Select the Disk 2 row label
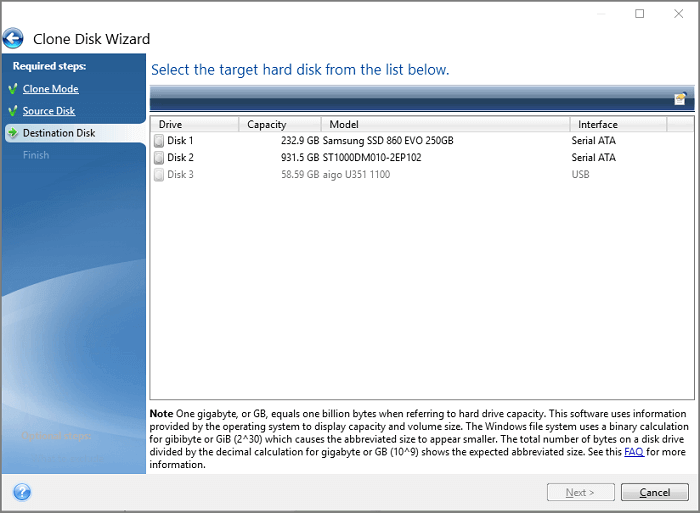Image resolution: width=700 pixels, height=513 pixels. (x=180, y=158)
